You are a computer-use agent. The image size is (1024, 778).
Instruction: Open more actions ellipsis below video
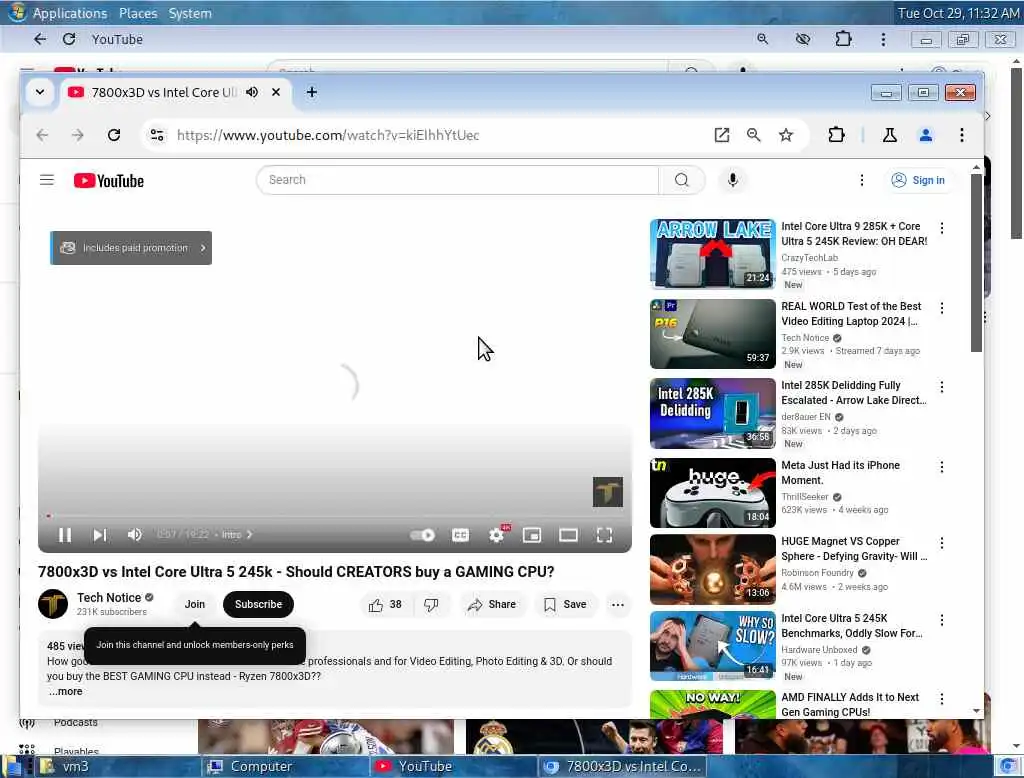pyautogui.click(x=618, y=604)
